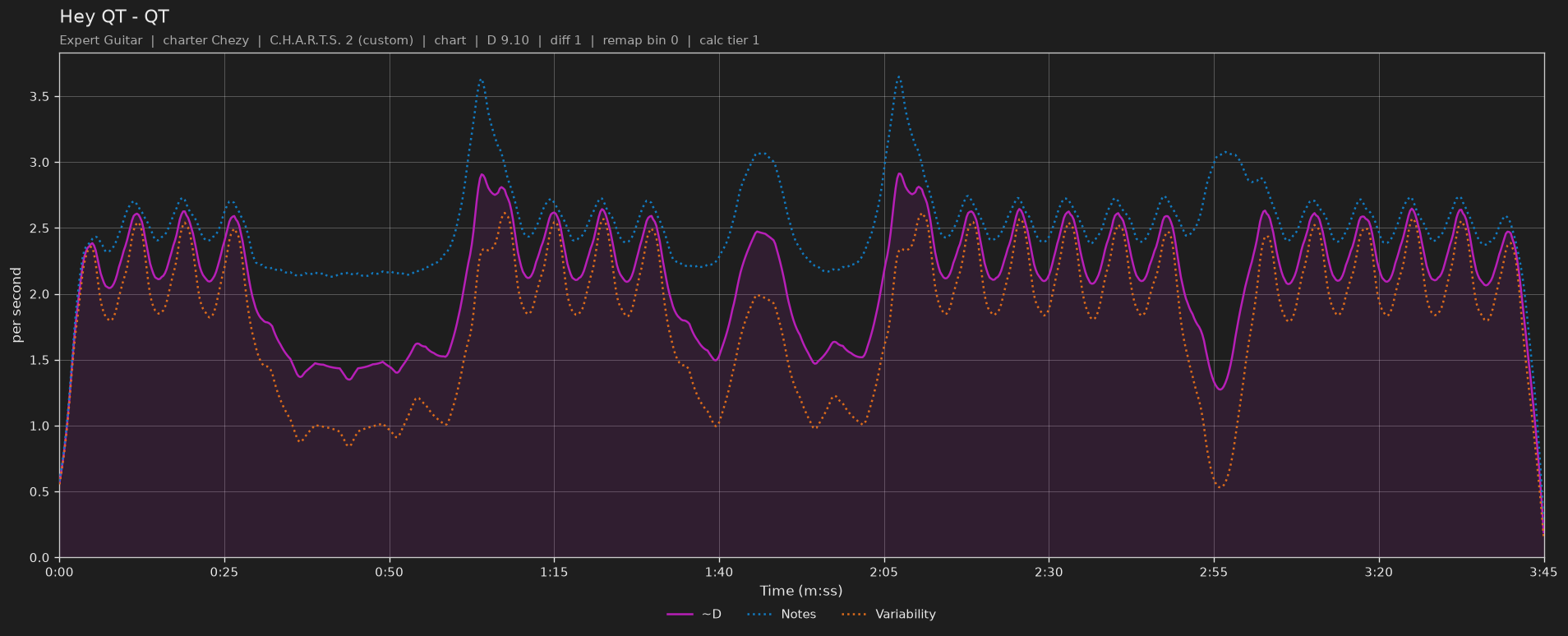Click the x-axis tick label '0:50'

tap(389, 573)
